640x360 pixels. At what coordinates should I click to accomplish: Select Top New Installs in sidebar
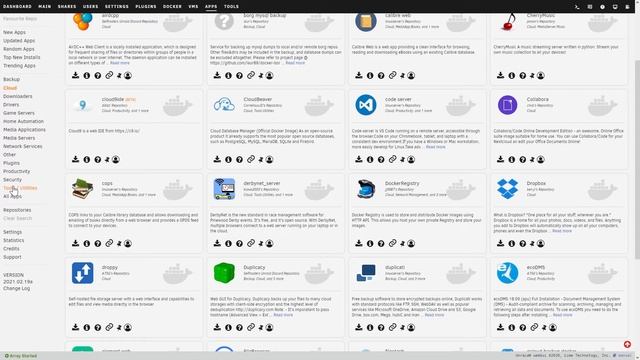click(x=22, y=57)
